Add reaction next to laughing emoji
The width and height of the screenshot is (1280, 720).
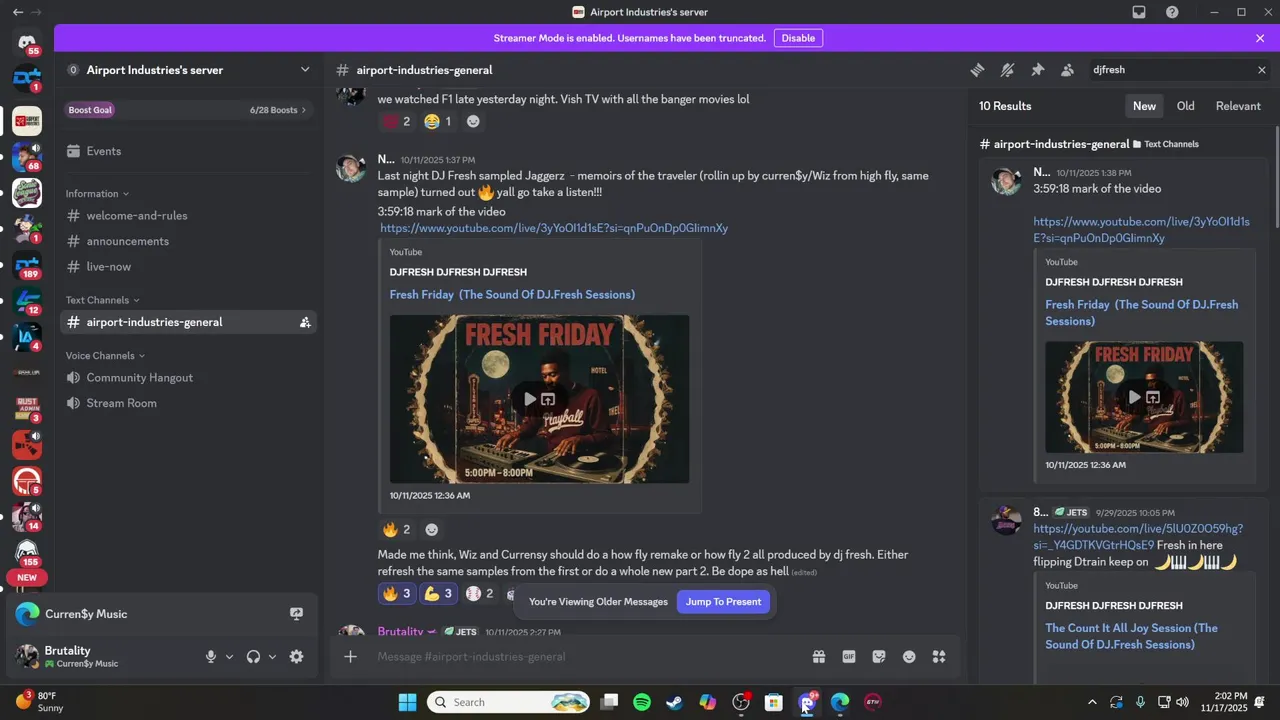click(x=473, y=121)
